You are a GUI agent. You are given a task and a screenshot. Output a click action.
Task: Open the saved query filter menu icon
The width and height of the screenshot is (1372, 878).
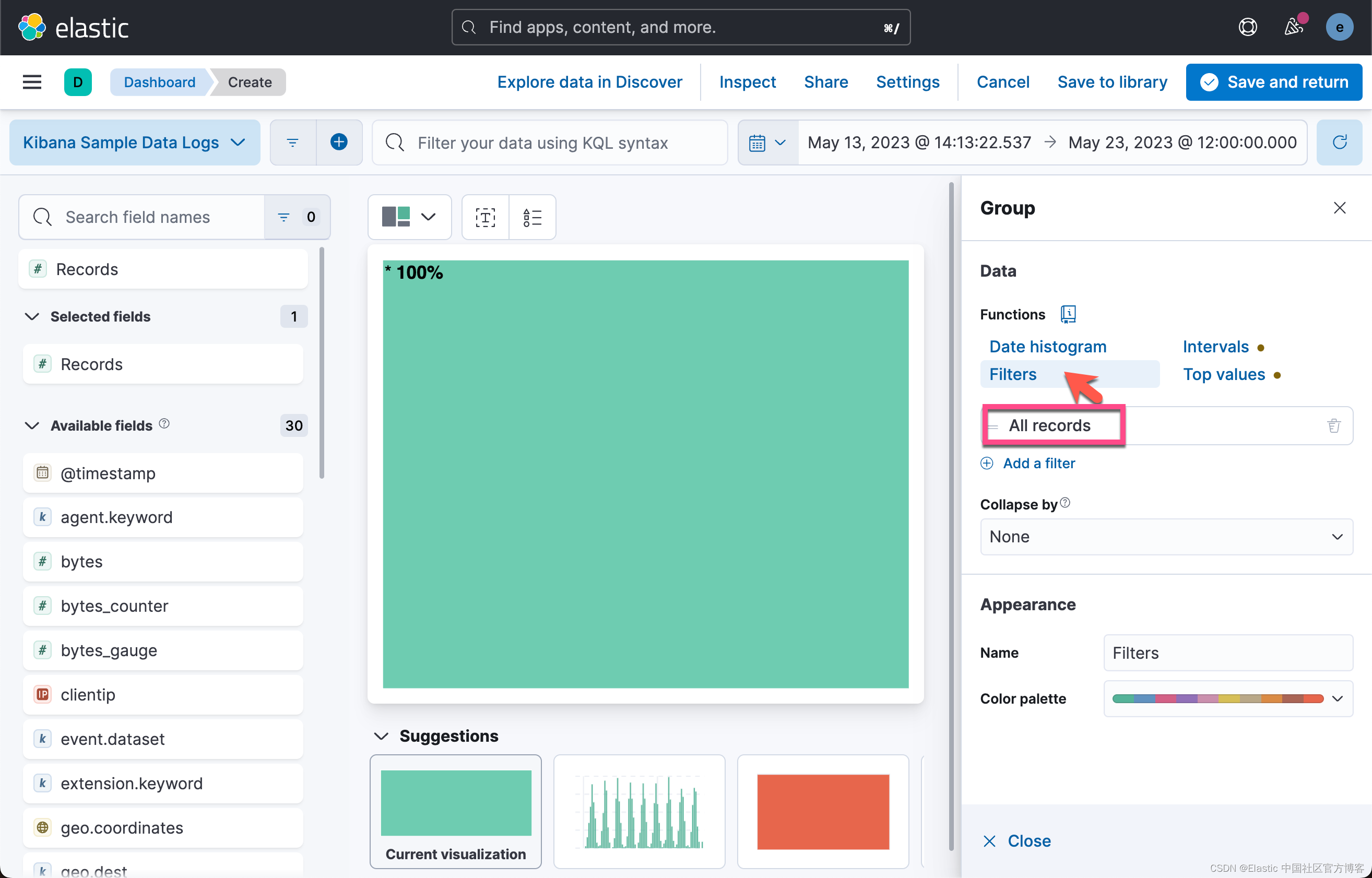click(292, 143)
